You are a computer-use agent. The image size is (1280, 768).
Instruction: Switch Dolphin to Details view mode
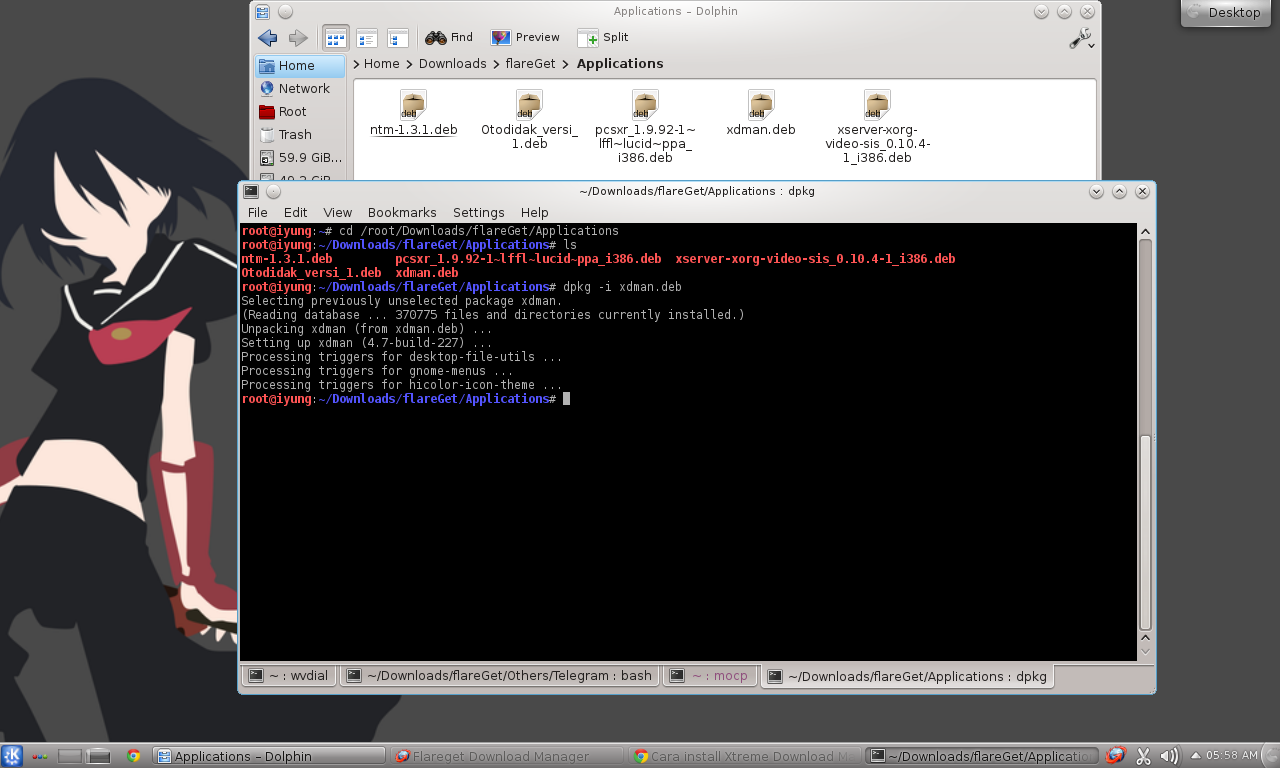pyautogui.click(x=398, y=38)
